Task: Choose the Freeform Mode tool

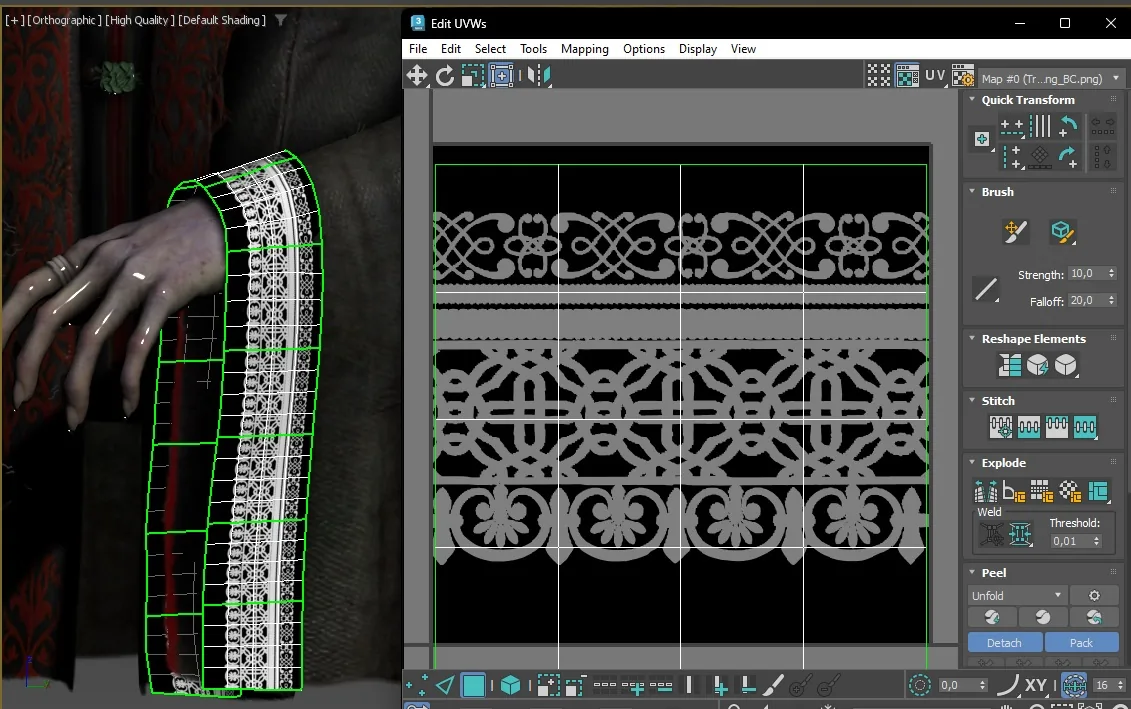Action: tap(501, 75)
